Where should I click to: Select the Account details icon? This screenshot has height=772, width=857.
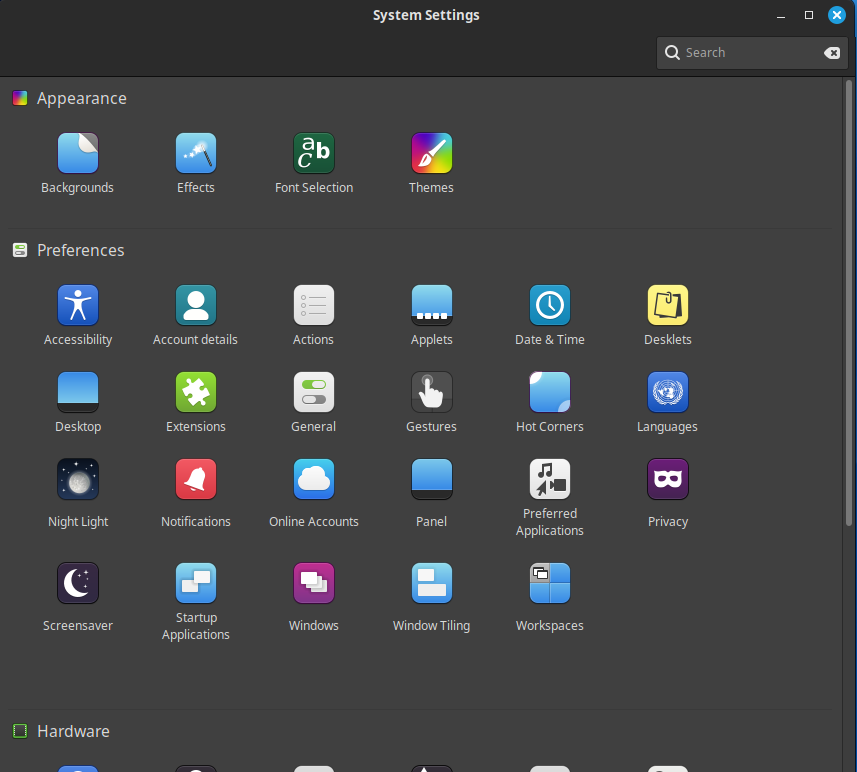(196, 305)
